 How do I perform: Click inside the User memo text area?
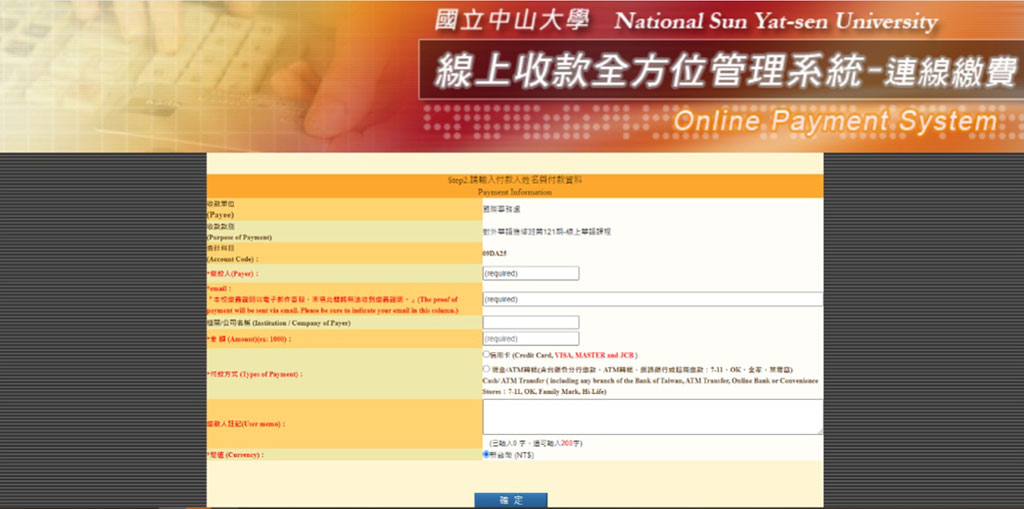coord(651,416)
